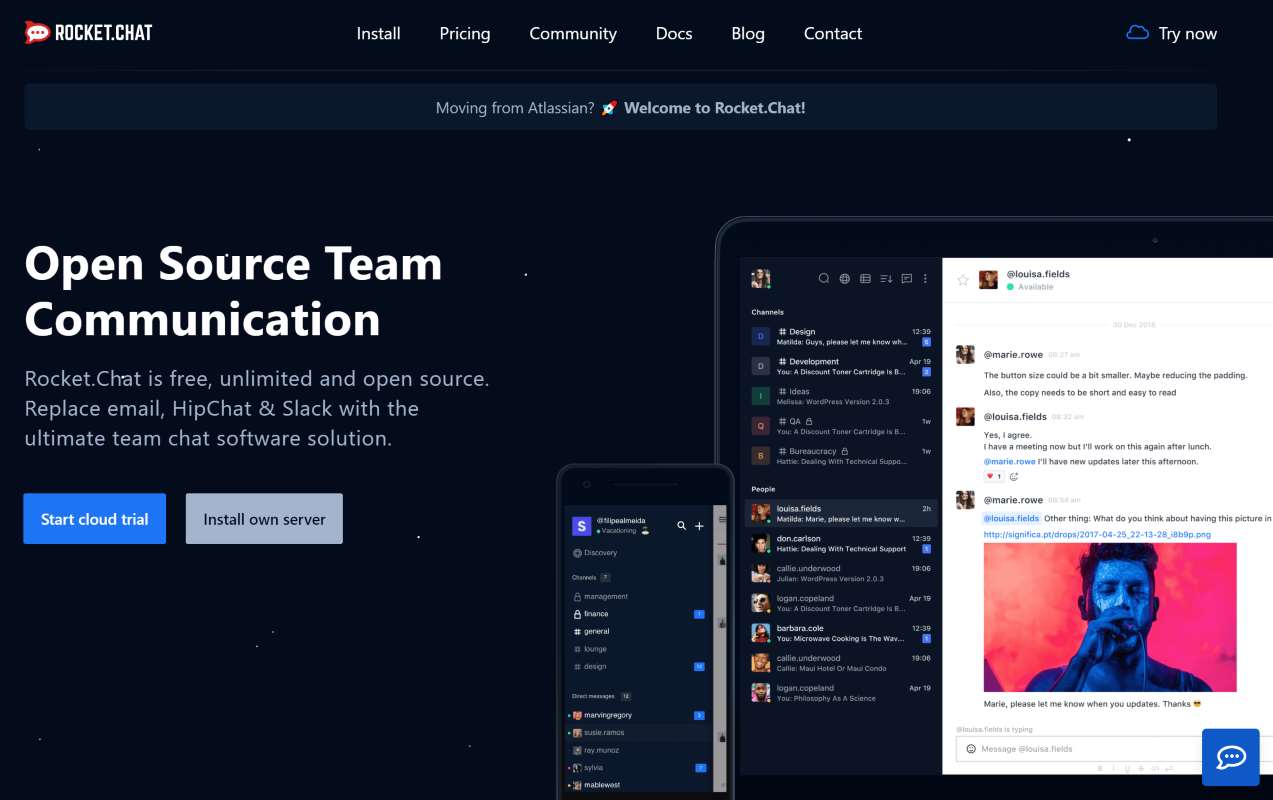
Task: Click the @louisa.fields avatar in chat header
Action: pos(988,280)
